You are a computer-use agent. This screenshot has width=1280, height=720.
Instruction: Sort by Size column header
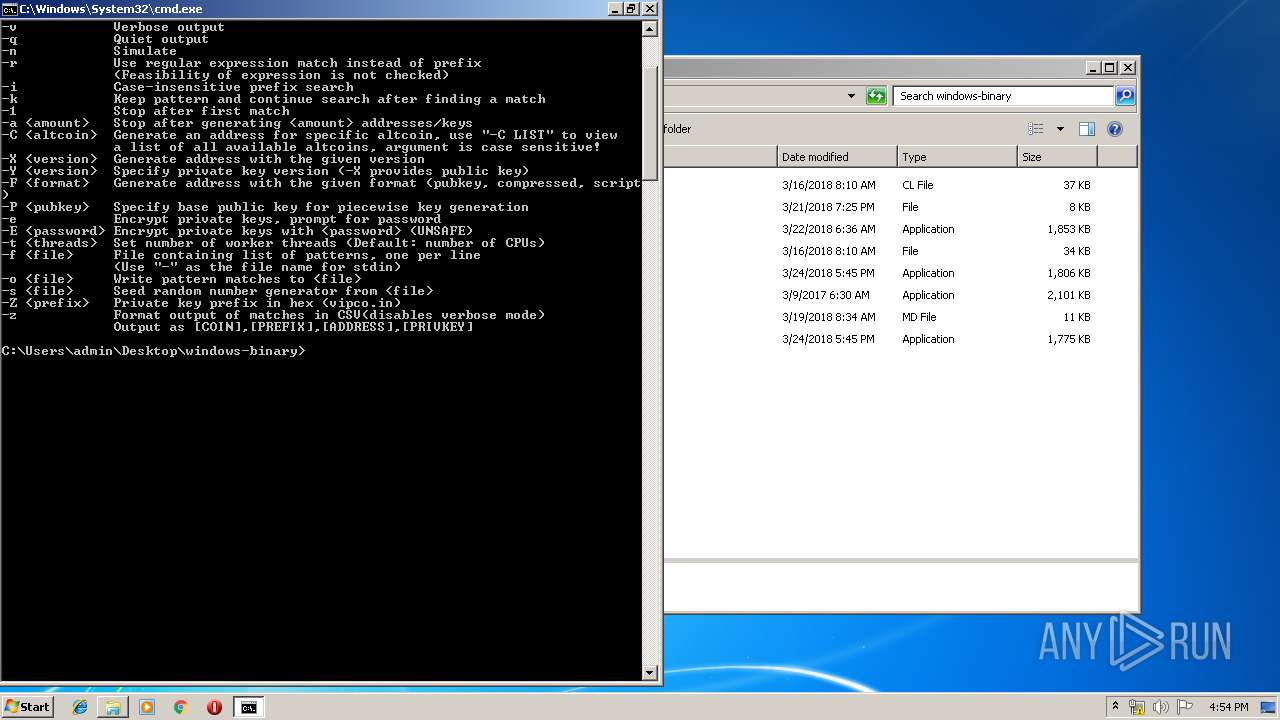click(x=1057, y=157)
